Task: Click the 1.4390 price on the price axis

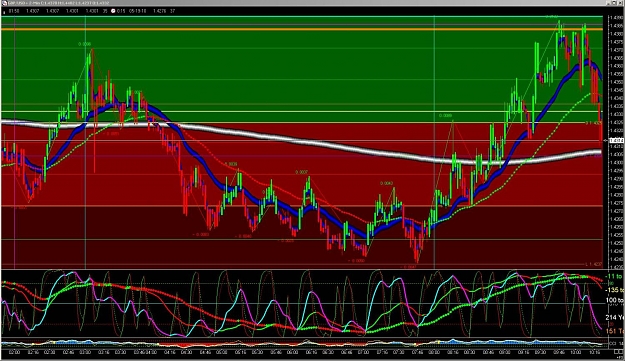Action: pyautogui.click(x=616, y=18)
